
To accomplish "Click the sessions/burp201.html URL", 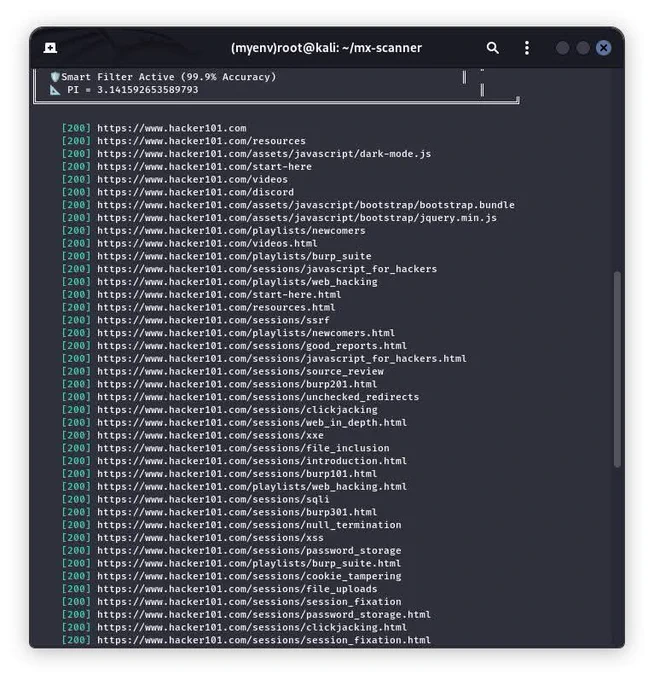I will [x=237, y=384].
